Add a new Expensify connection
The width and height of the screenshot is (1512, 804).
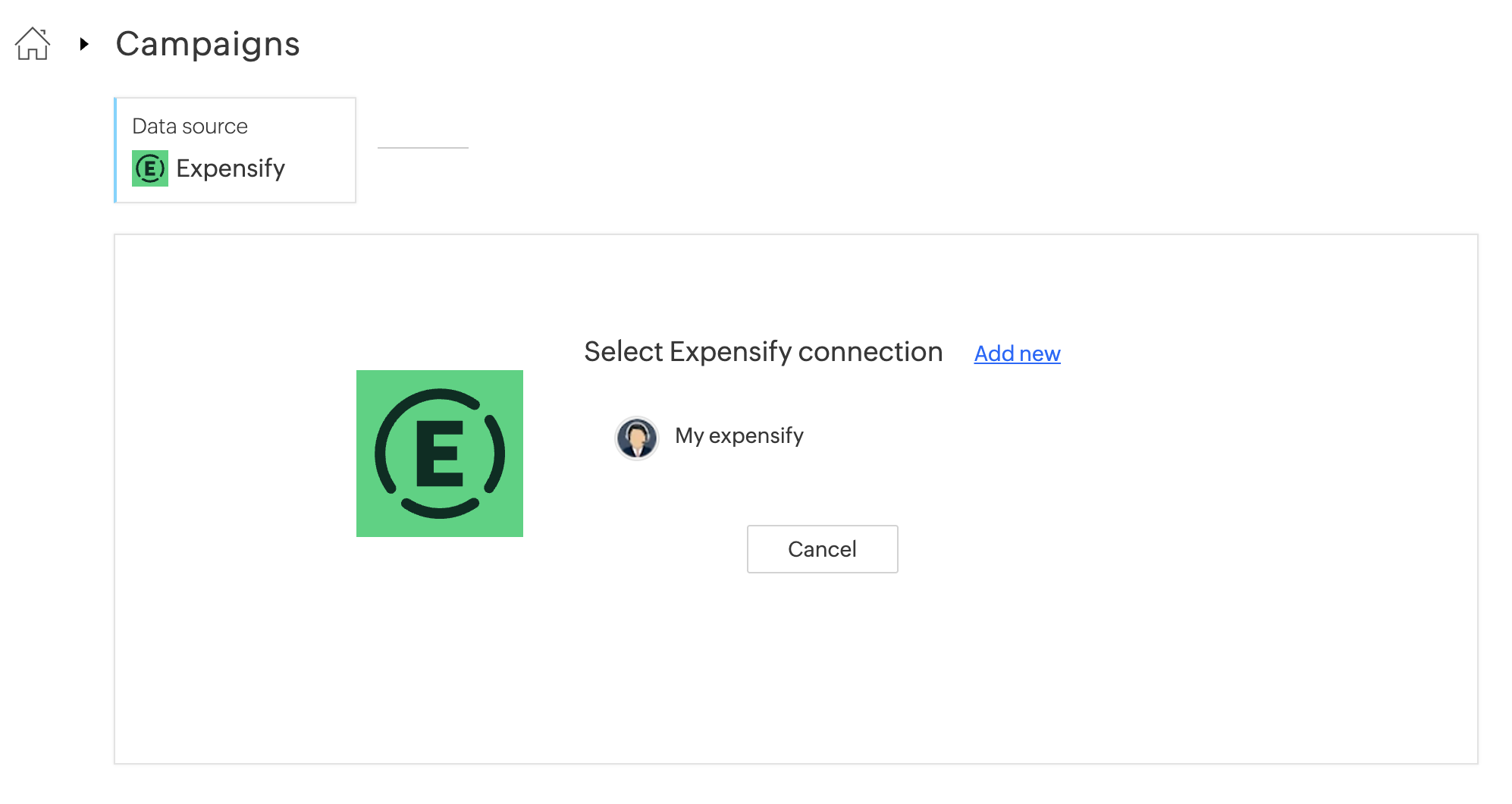(x=1017, y=353)
